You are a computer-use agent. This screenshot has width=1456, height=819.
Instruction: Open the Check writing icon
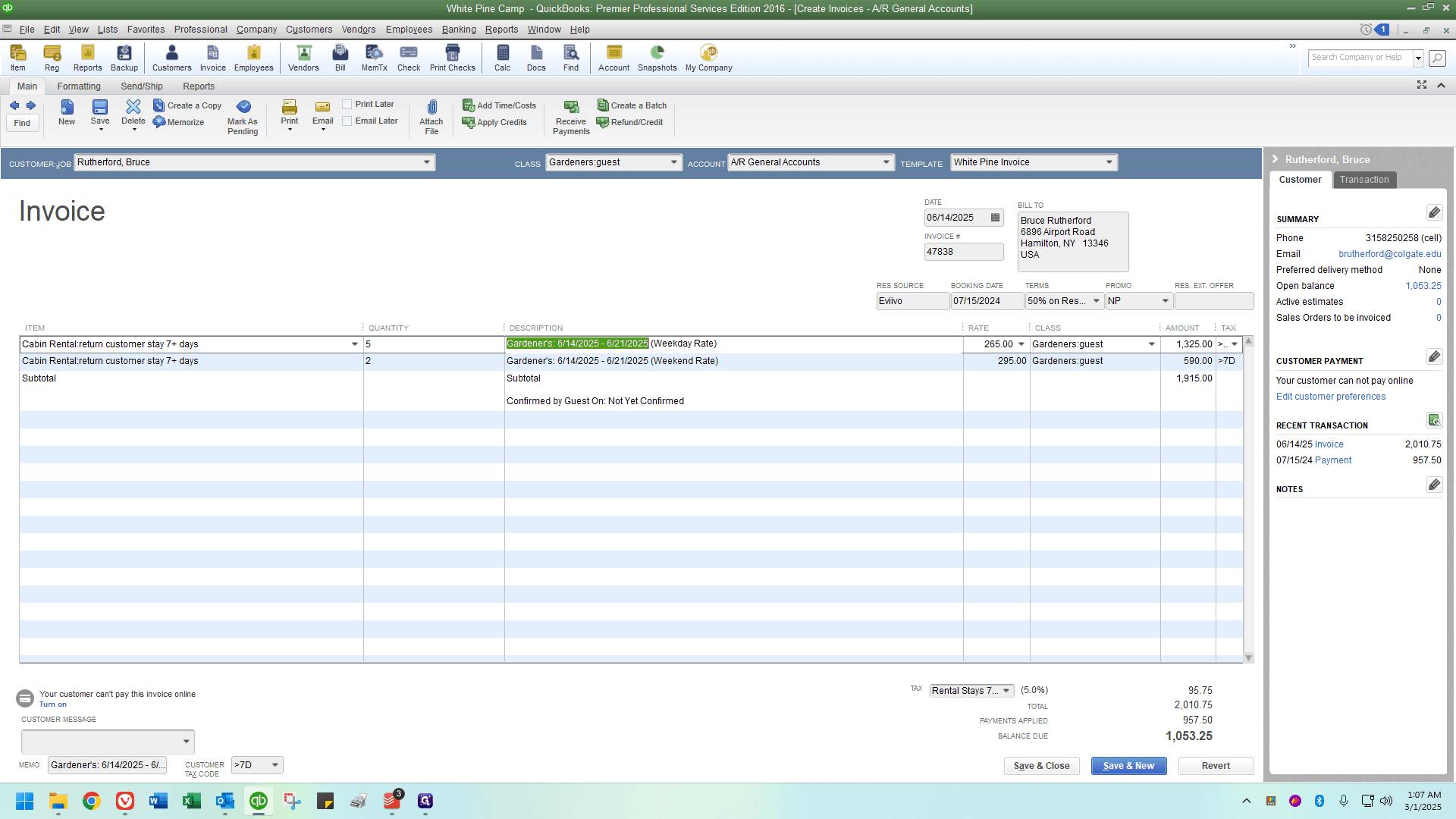pyautogui.click(x=409, y=58)
